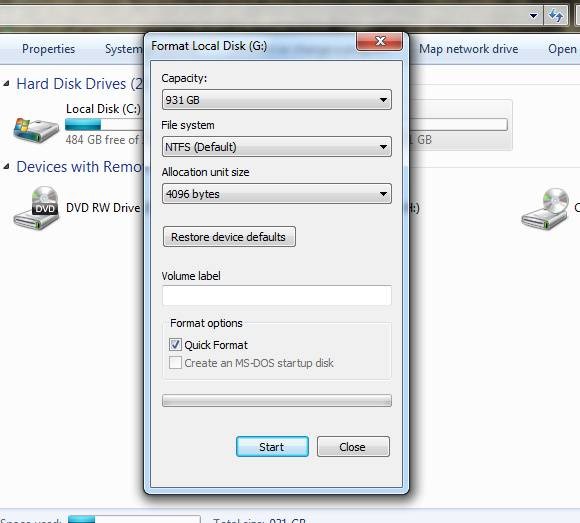The width and height of the screenshot is (580, 523).
Task: Click the Format Local Disk (G:) title
Action: point(209,46)
